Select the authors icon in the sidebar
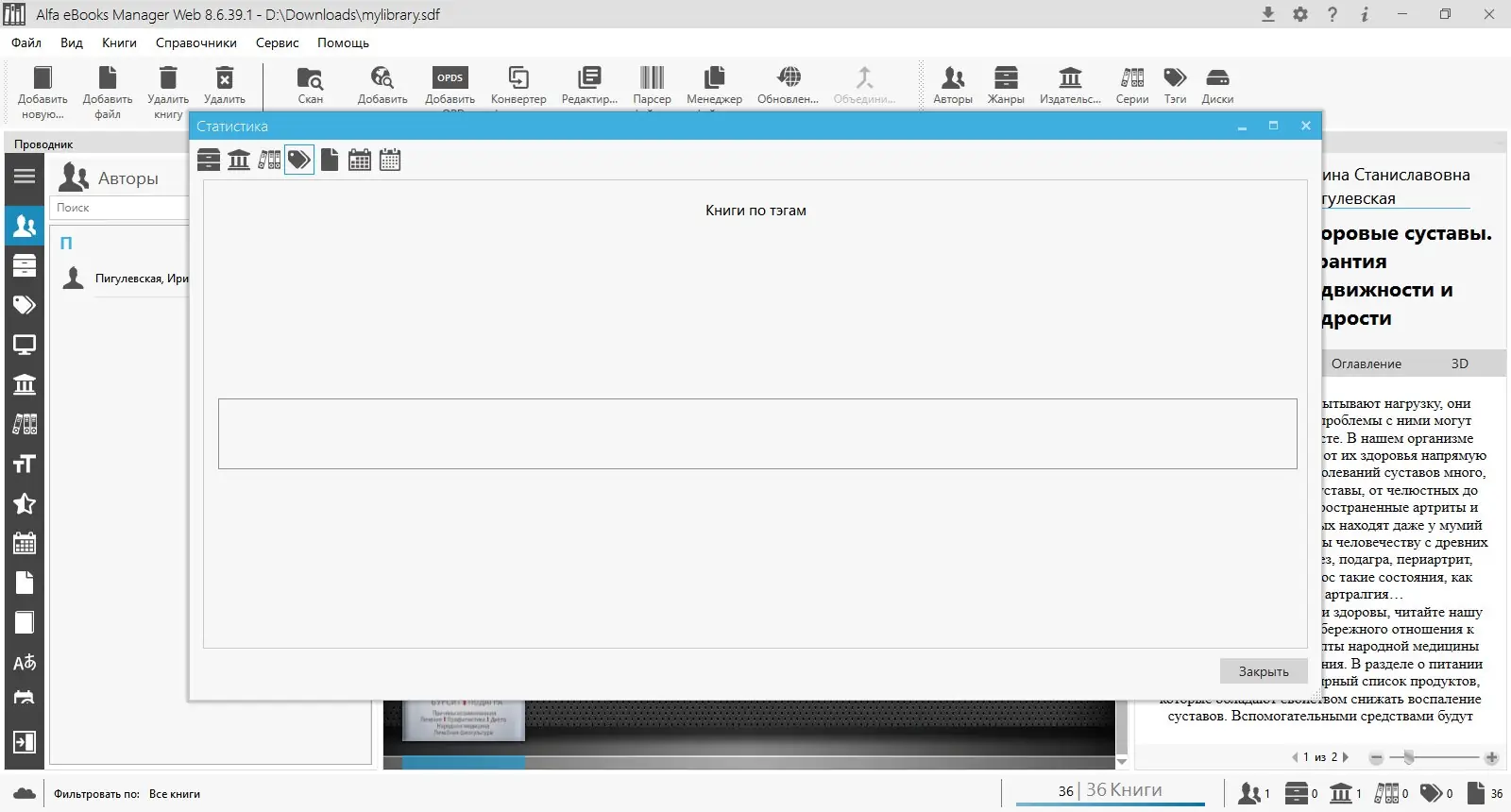Viewport: 1511px width, 812px height. point(25,226)
